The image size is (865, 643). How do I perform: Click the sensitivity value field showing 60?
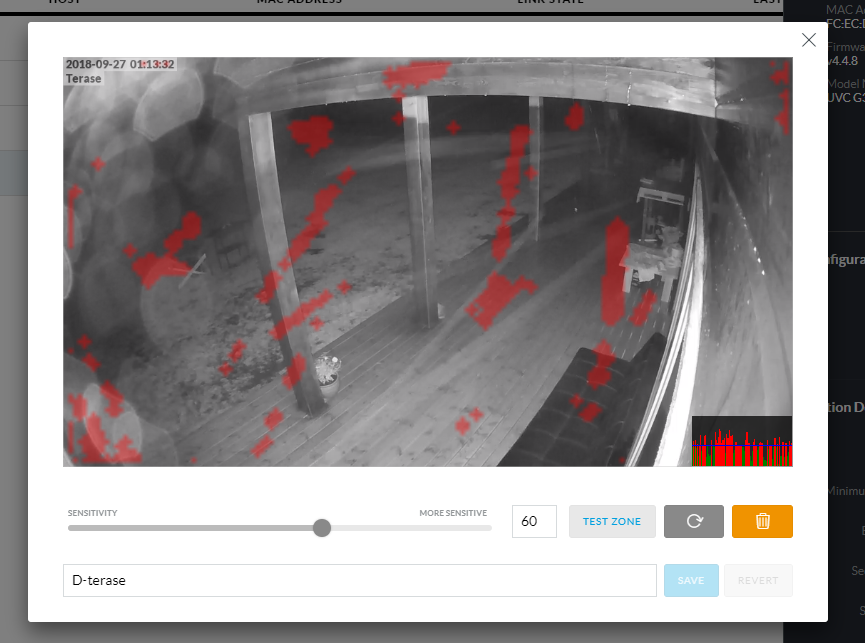click(534, 521)
